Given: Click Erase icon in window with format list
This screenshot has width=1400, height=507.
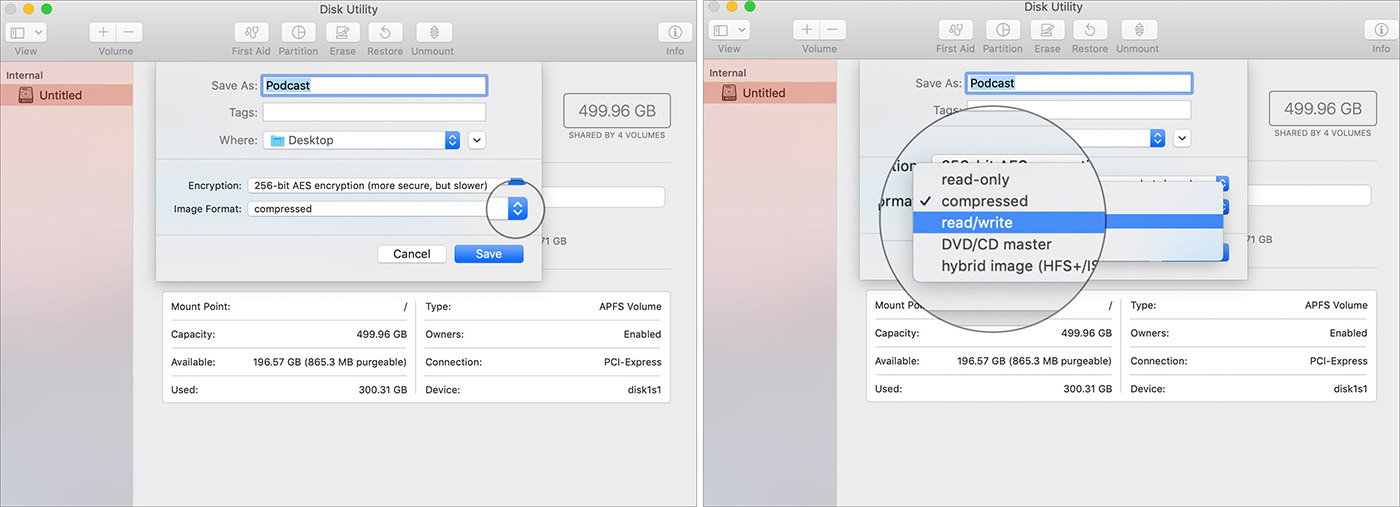Looking at the screenshot, I should [1047, 30].
